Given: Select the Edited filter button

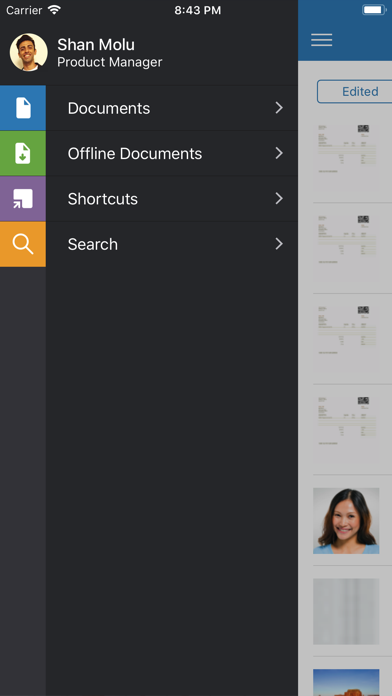Looking at the screenshot, I should point(354,91).
